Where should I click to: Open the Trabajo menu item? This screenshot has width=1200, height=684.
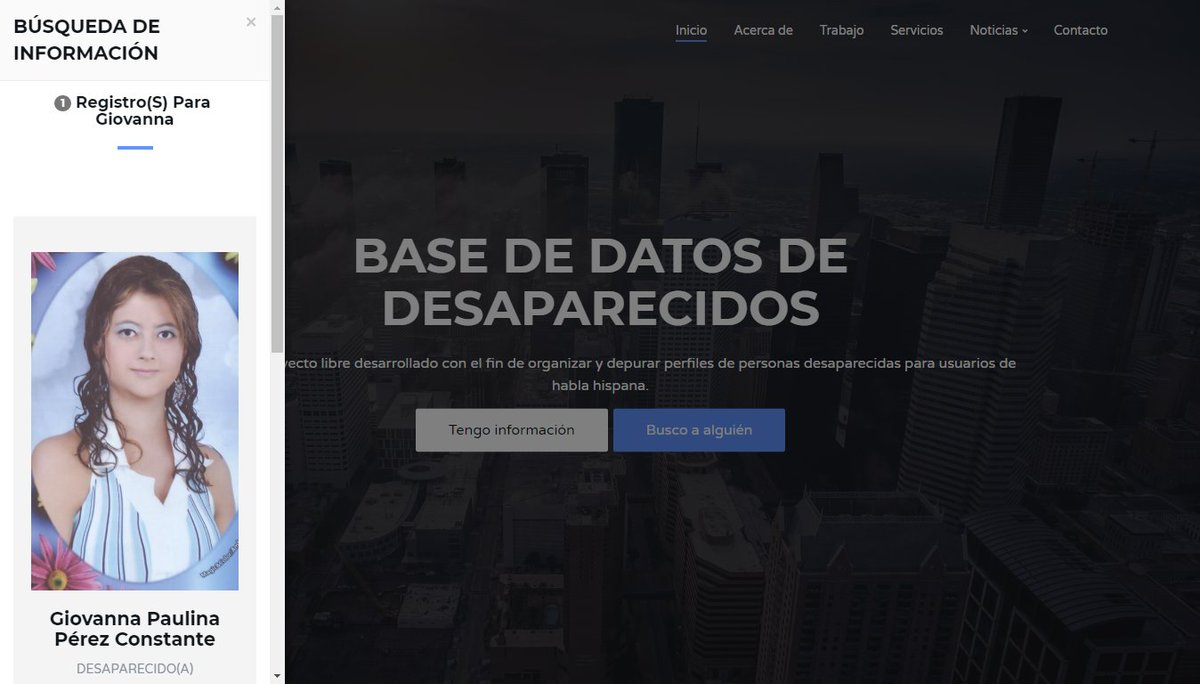pyautogui.click(x=841, y=30)
